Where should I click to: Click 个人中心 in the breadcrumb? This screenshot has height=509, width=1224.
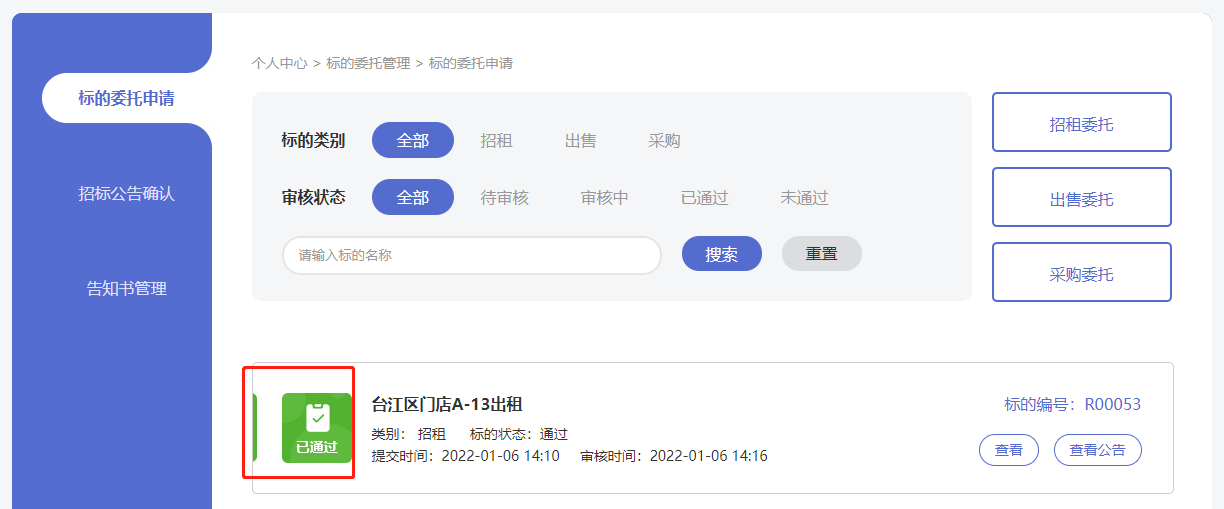click(279, 63)
